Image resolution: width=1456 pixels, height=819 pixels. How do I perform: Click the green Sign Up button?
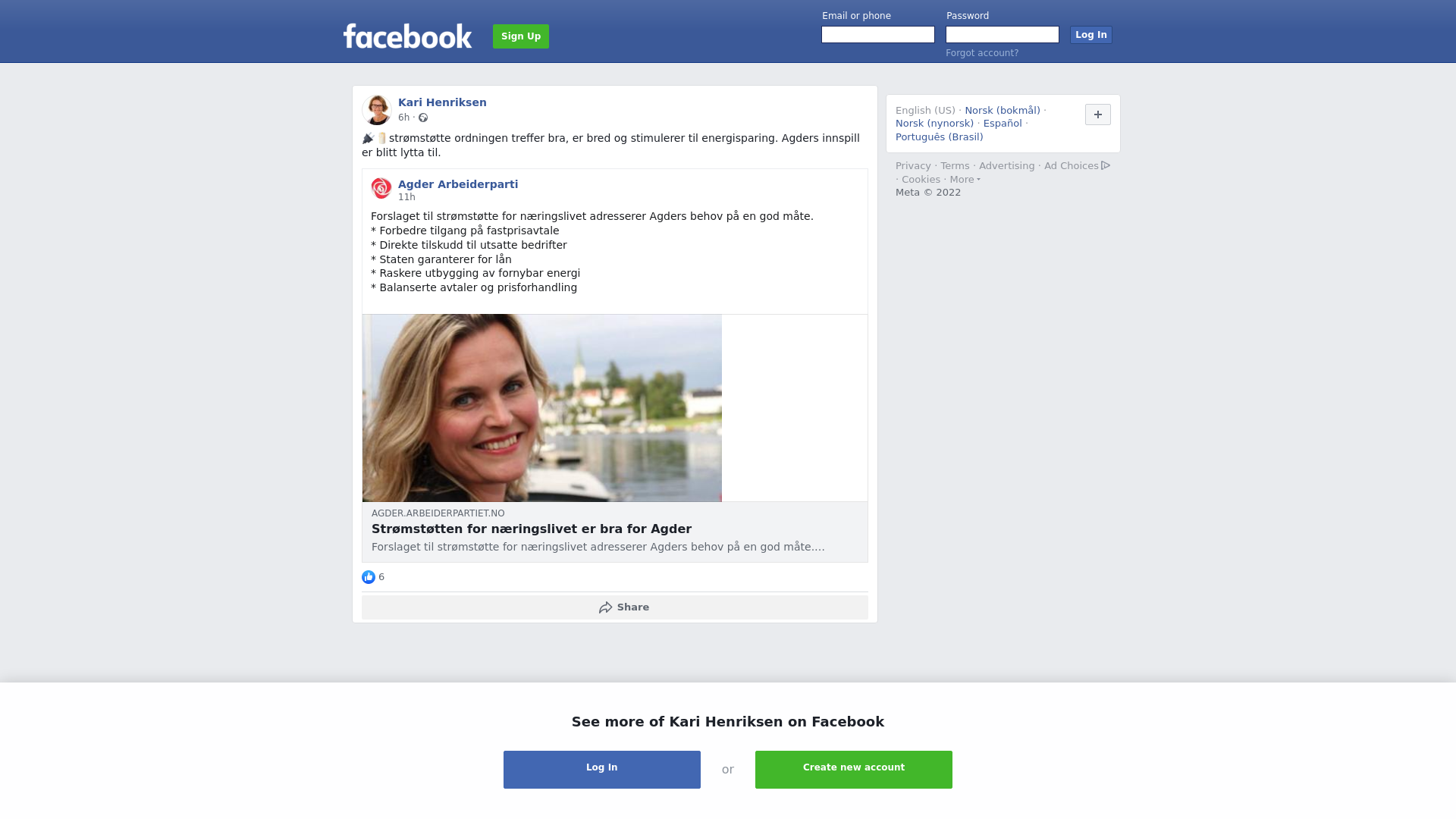point(521,36)
